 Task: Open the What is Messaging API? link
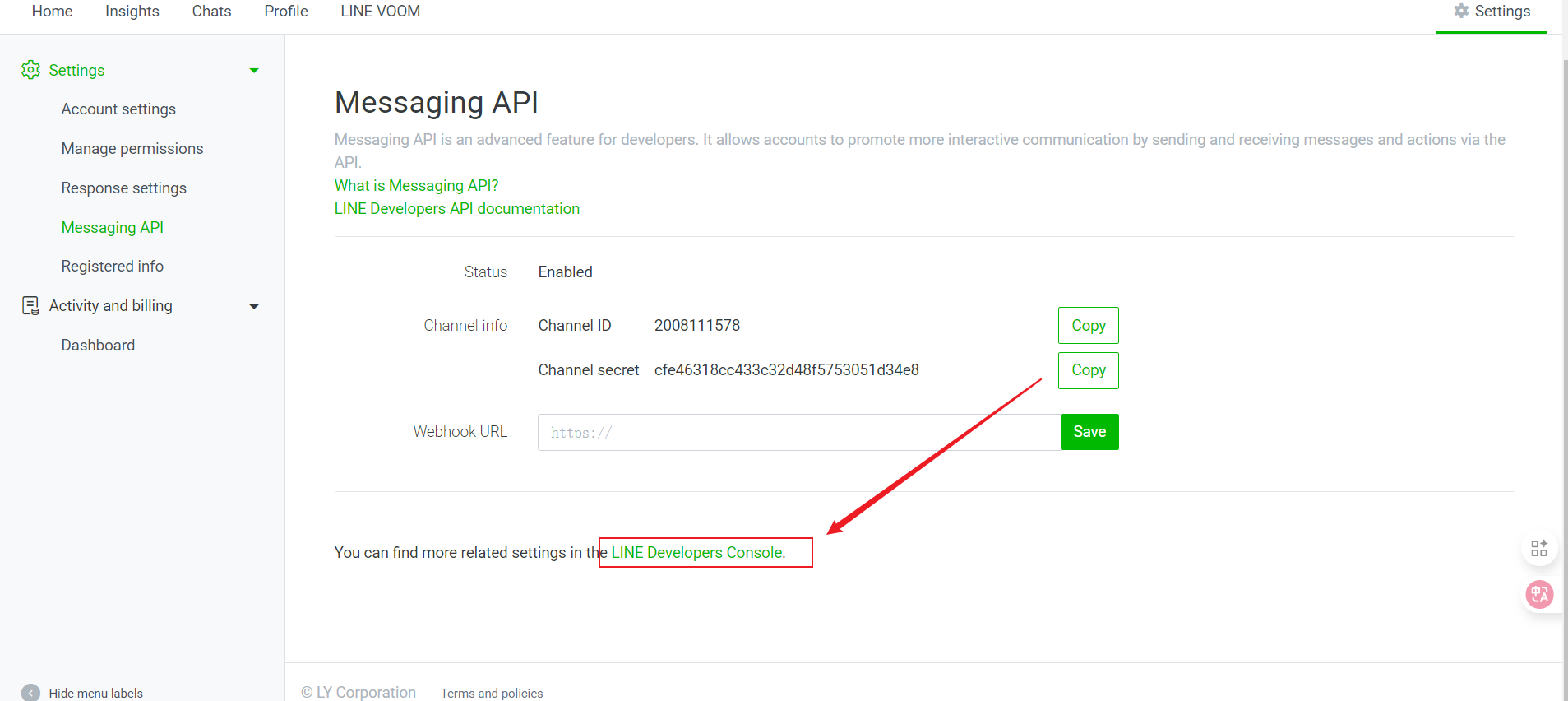[x=416, y=186]
